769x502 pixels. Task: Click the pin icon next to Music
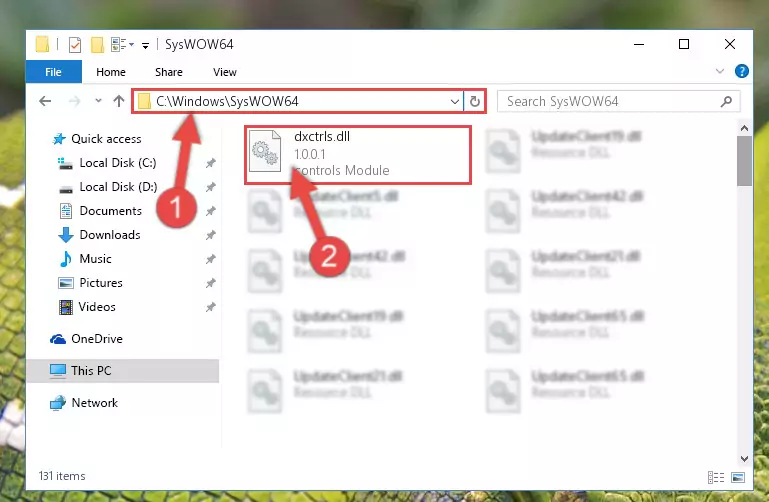click(x=210, y=259)
